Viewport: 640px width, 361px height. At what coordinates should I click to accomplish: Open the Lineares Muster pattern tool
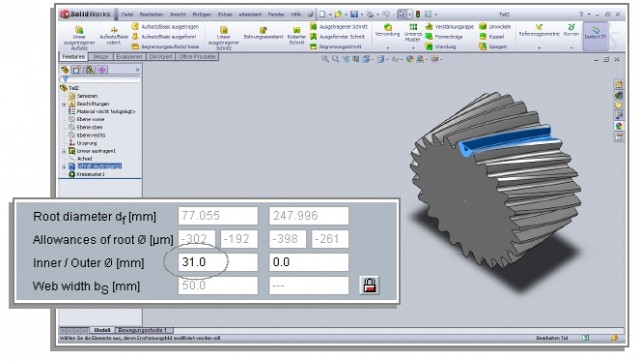413,27
